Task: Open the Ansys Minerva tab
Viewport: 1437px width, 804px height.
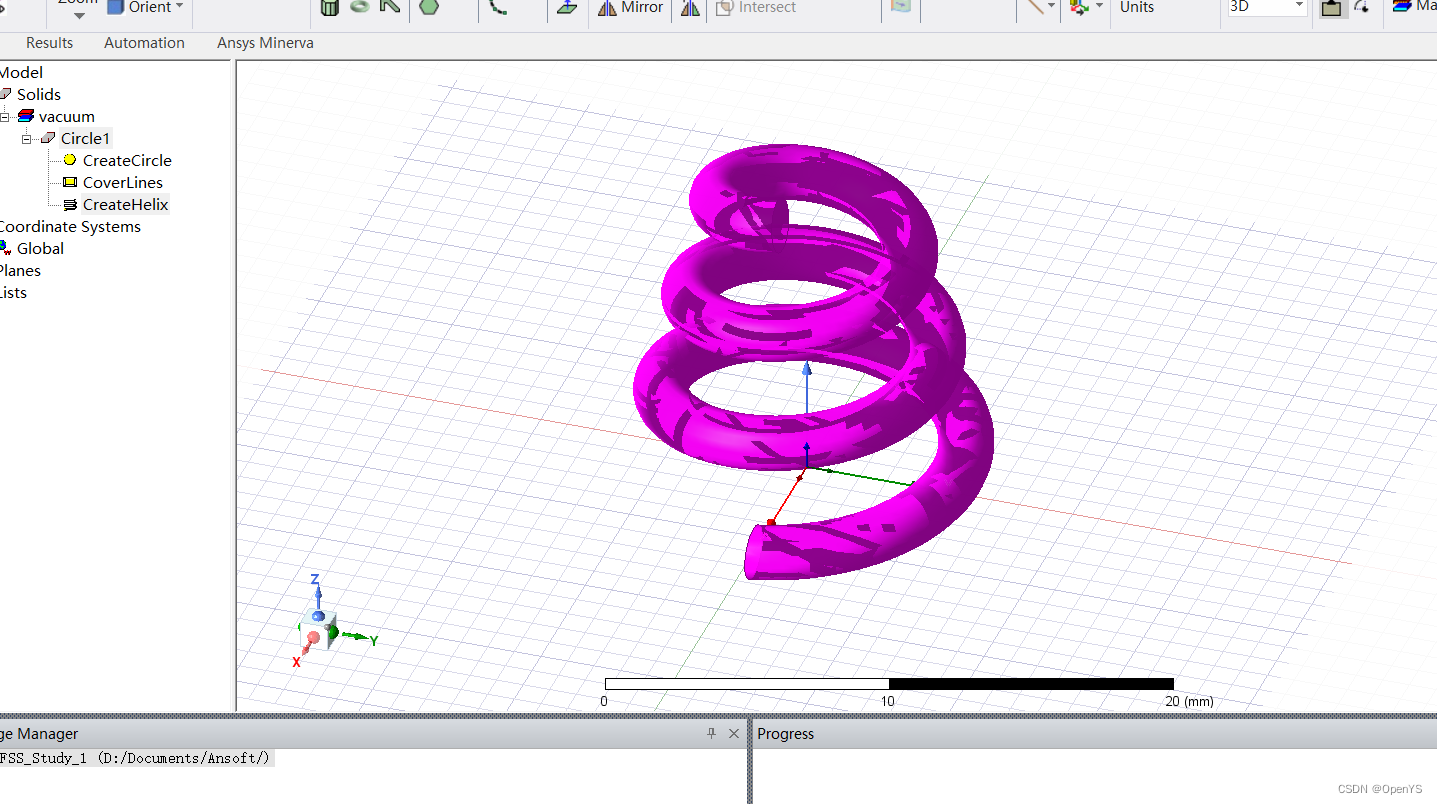Action: tap(265, 43)
